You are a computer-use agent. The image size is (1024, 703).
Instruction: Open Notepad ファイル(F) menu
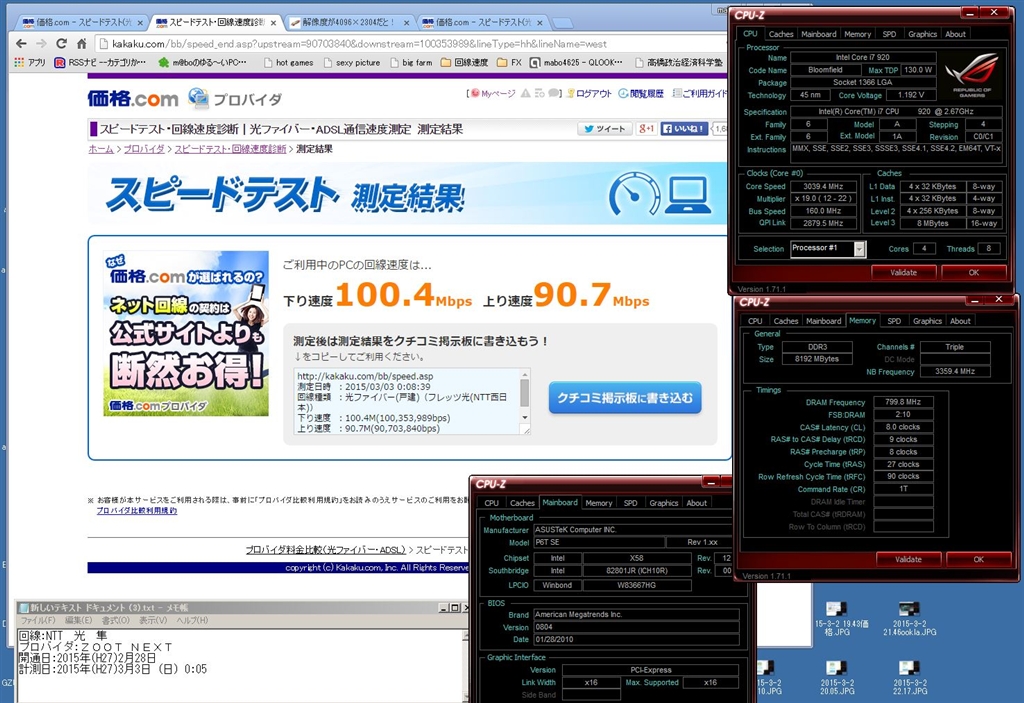[38, 620]
